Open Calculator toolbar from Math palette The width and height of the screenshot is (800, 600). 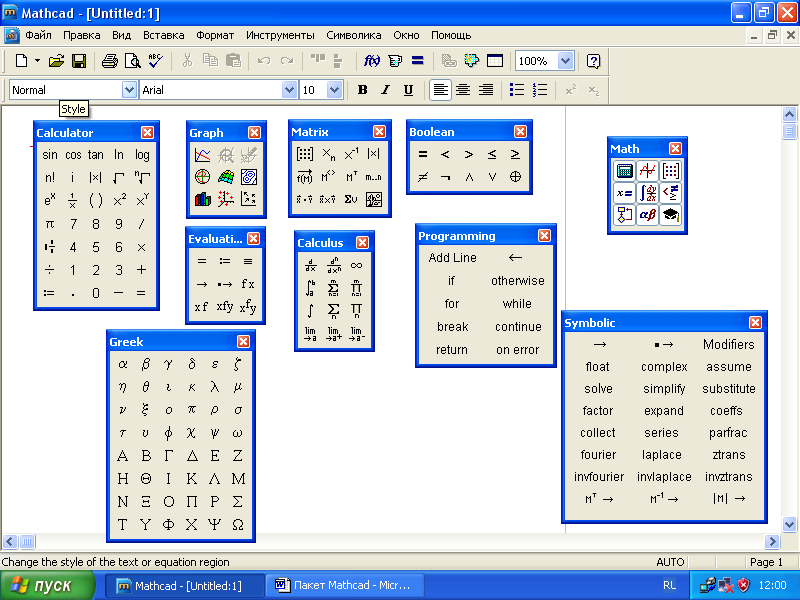pyautogui.click(x=624, y=171)
